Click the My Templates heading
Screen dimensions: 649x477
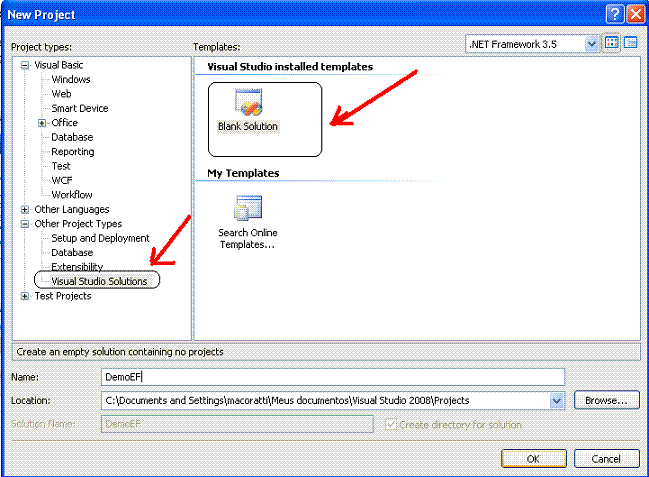click(x=243, y=173)
